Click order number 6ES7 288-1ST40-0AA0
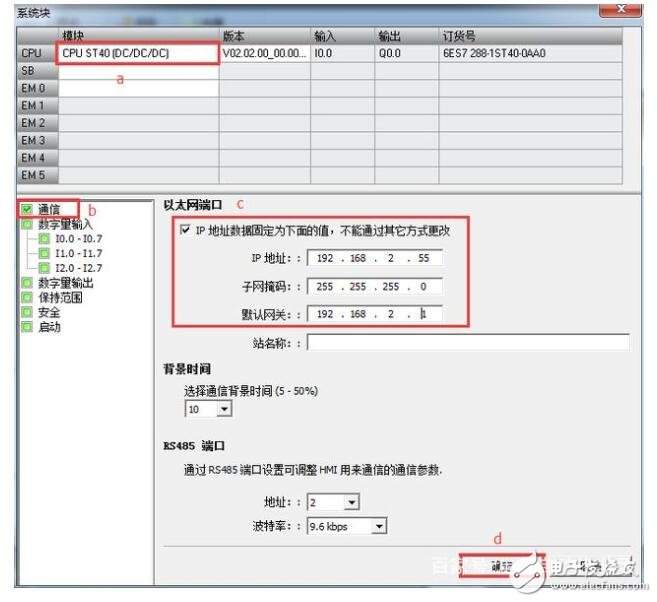This screenshot has height=602, width=657. [530, 53]
